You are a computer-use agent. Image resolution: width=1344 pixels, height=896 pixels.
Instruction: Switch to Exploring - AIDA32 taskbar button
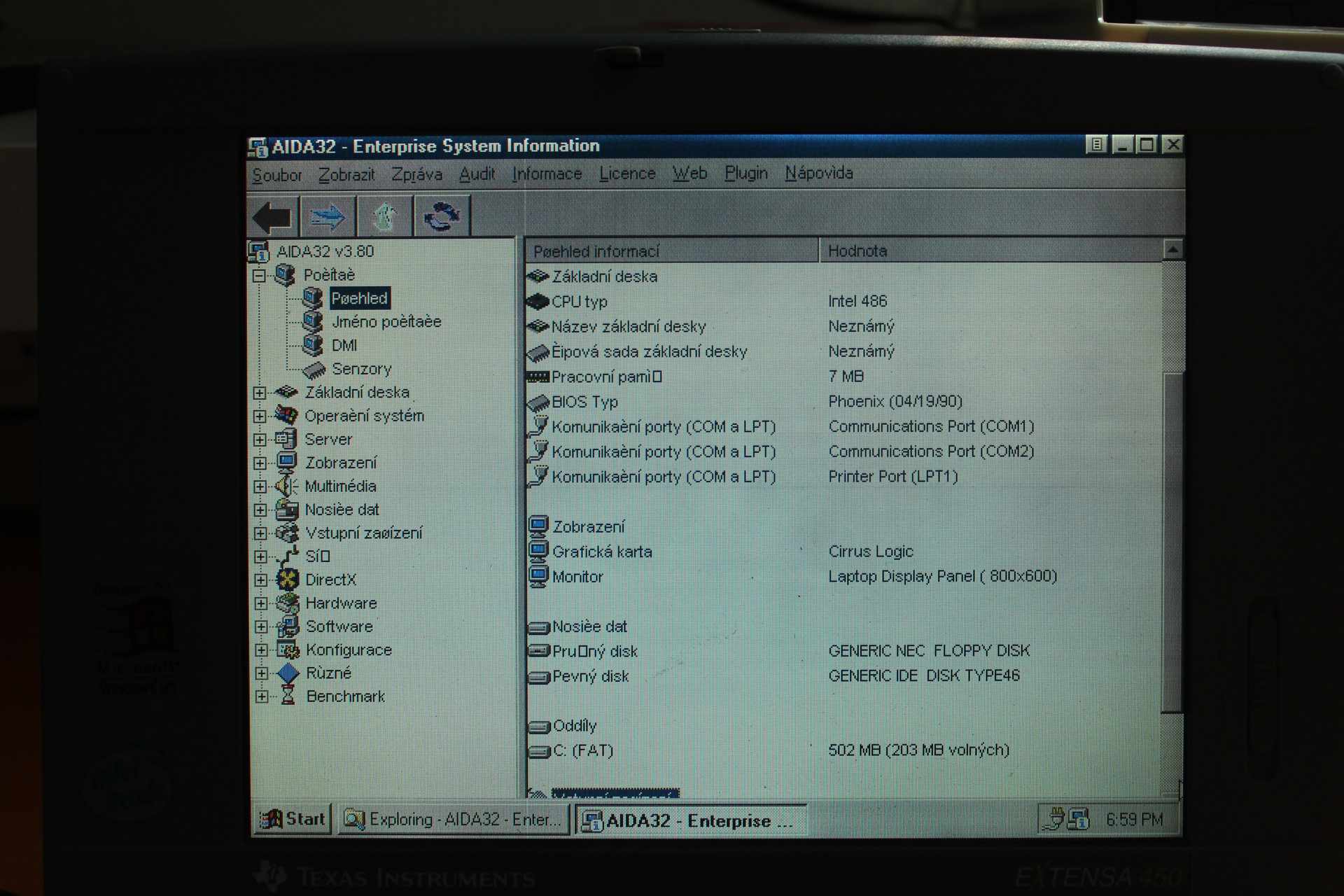click(x=454, y=819)
